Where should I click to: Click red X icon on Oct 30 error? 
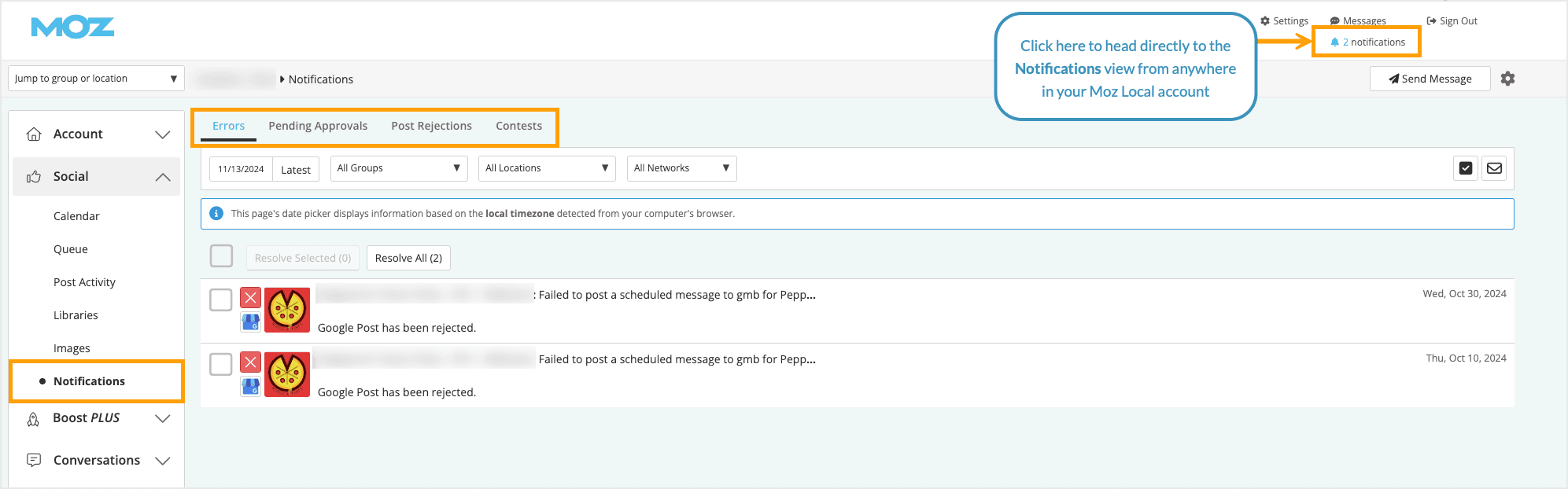(250, 297)
